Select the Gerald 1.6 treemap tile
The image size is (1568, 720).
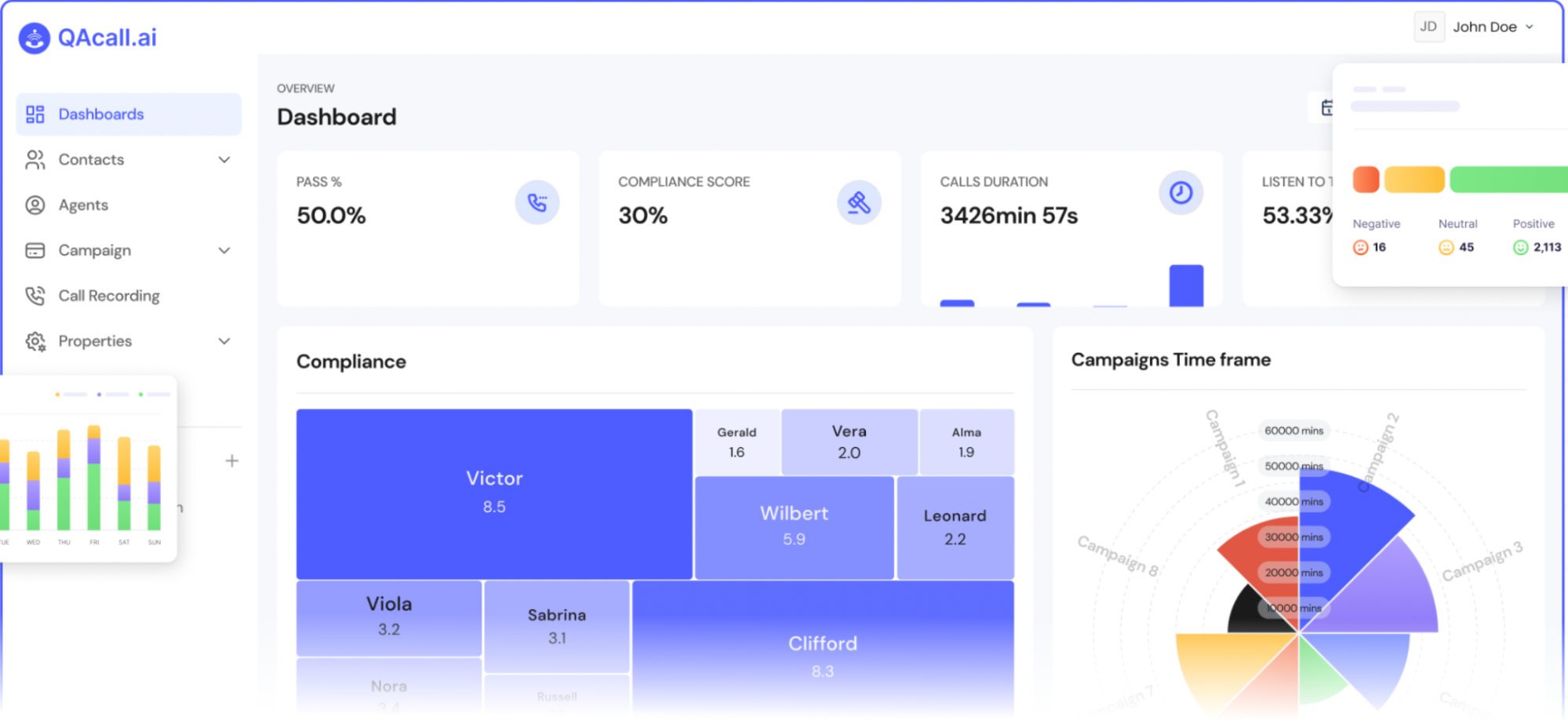point(737,442)
